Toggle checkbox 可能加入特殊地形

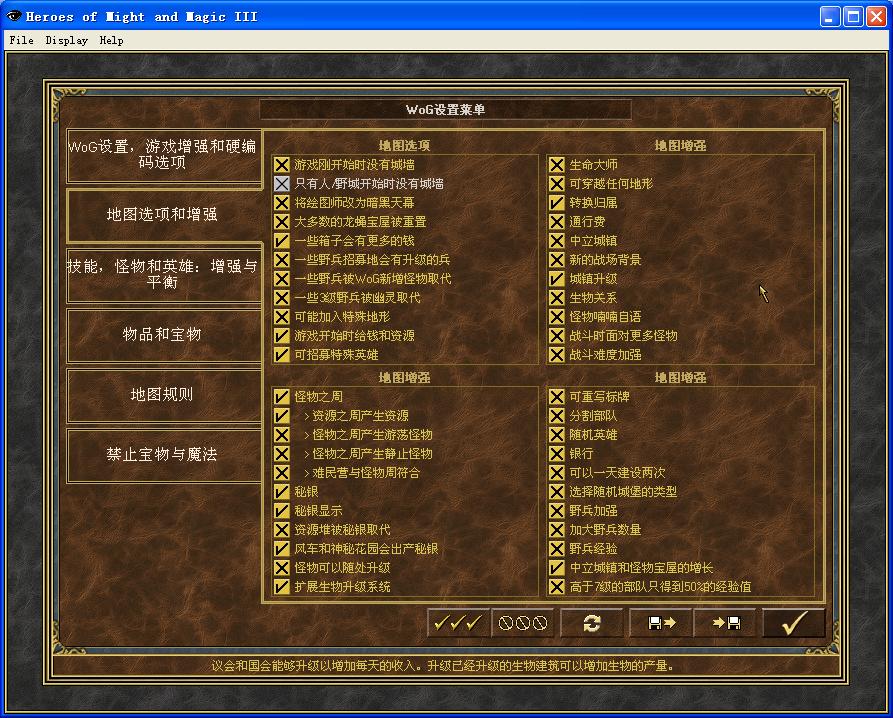(281, 317)
